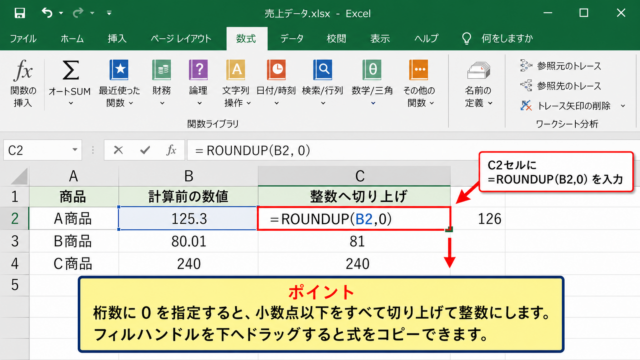Viewport: 640px width, 360px height.
Task: Open the Redo history dropdown arrow
Action: click(x=92, y=13)
